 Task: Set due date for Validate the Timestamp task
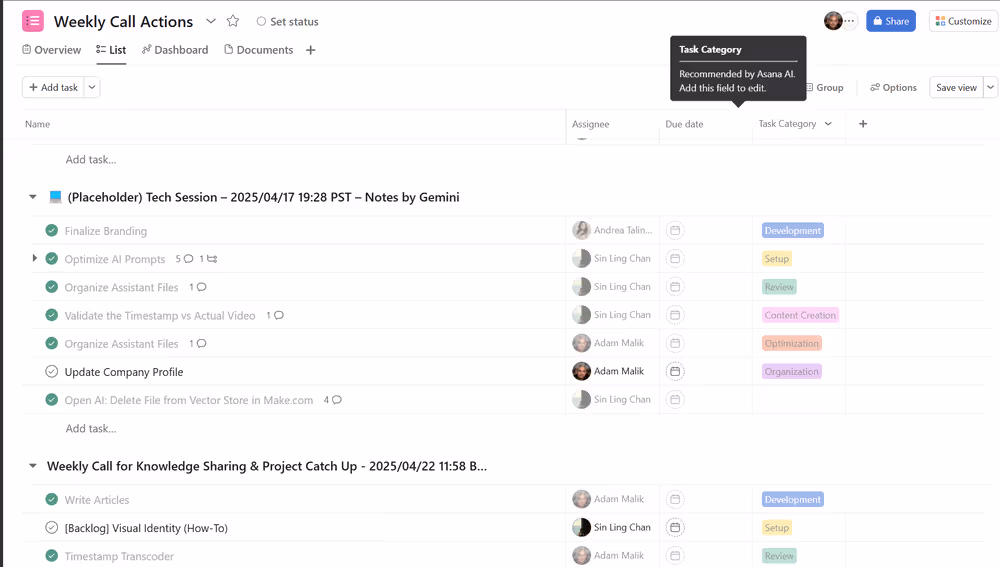[675, 315]
